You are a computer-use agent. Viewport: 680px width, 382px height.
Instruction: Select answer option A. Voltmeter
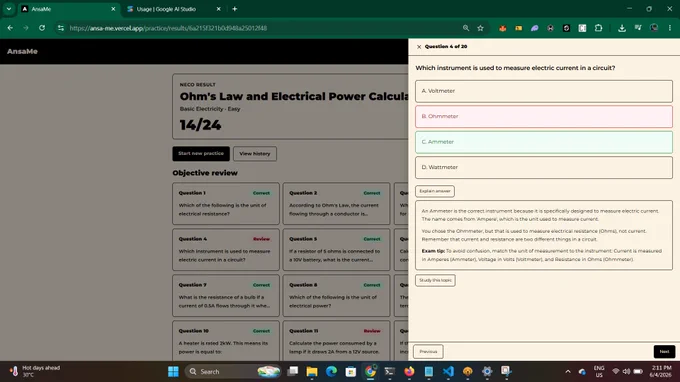tap(544, 91)
